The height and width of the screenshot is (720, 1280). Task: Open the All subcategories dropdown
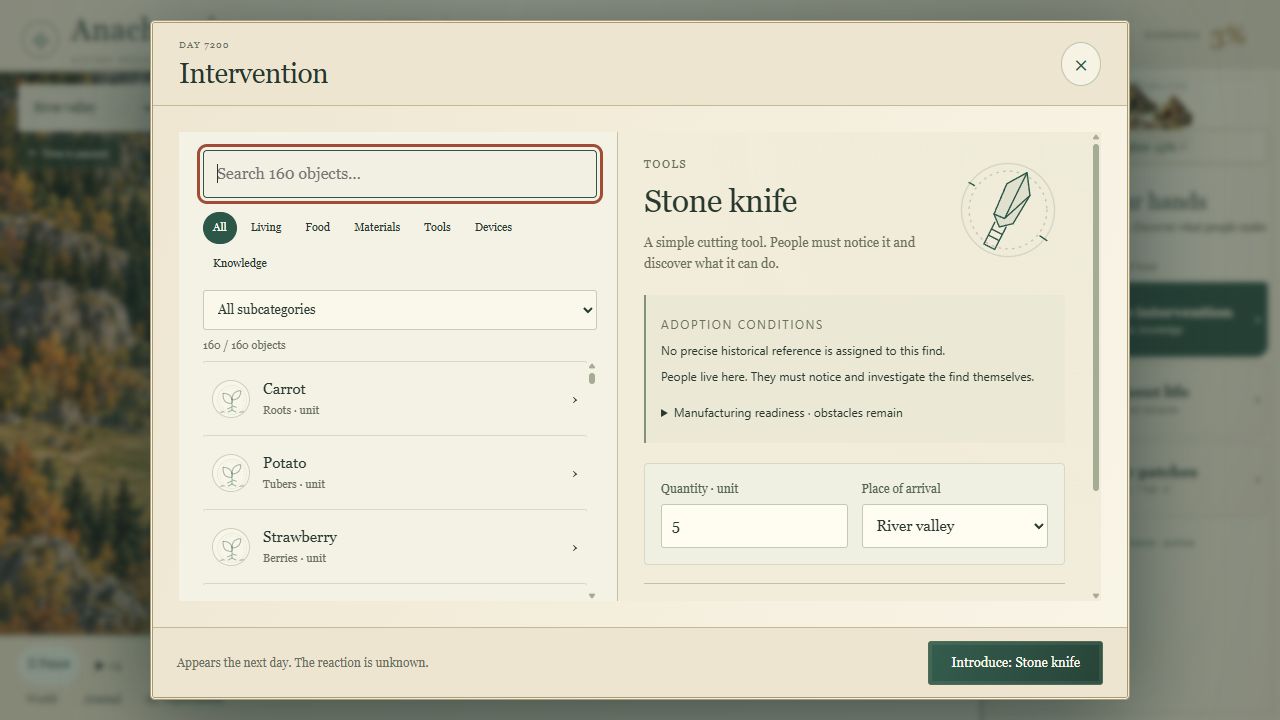(x=400, y=310)
